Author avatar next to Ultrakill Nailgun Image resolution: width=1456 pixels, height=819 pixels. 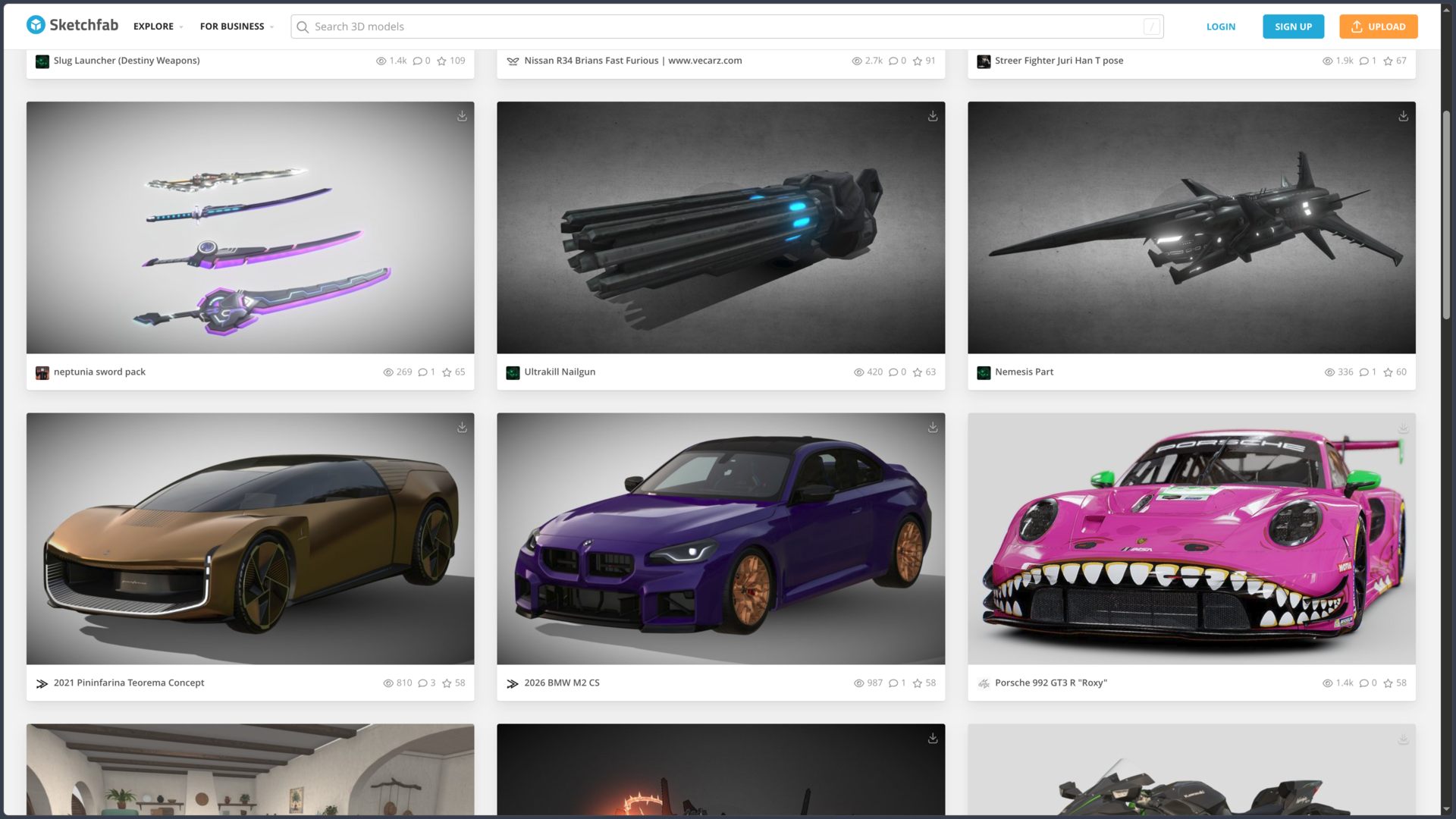click(513, 372)
